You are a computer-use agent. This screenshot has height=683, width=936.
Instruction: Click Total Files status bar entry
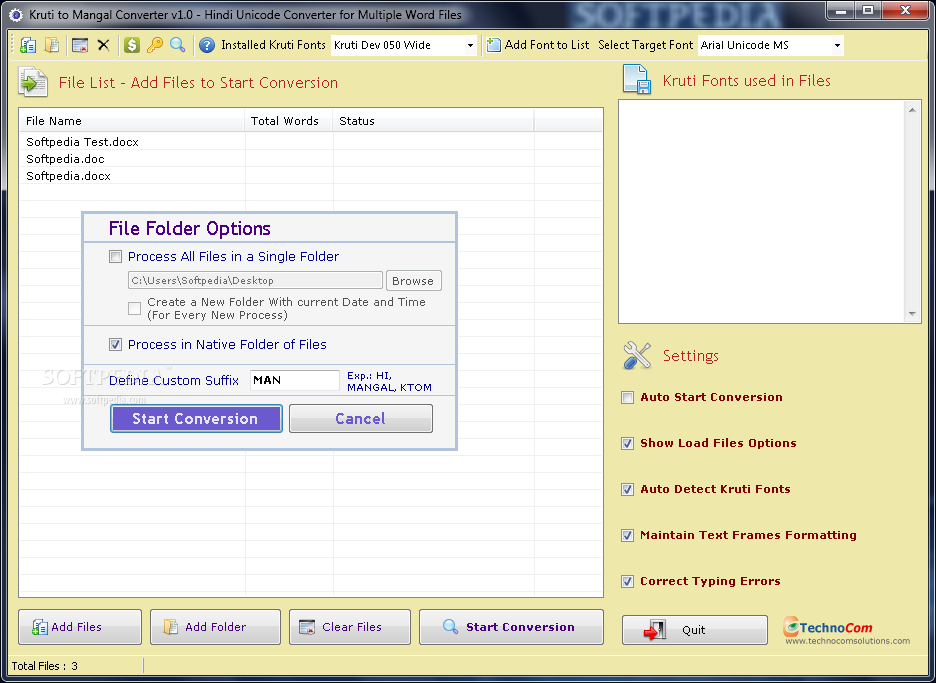(45, 666)
